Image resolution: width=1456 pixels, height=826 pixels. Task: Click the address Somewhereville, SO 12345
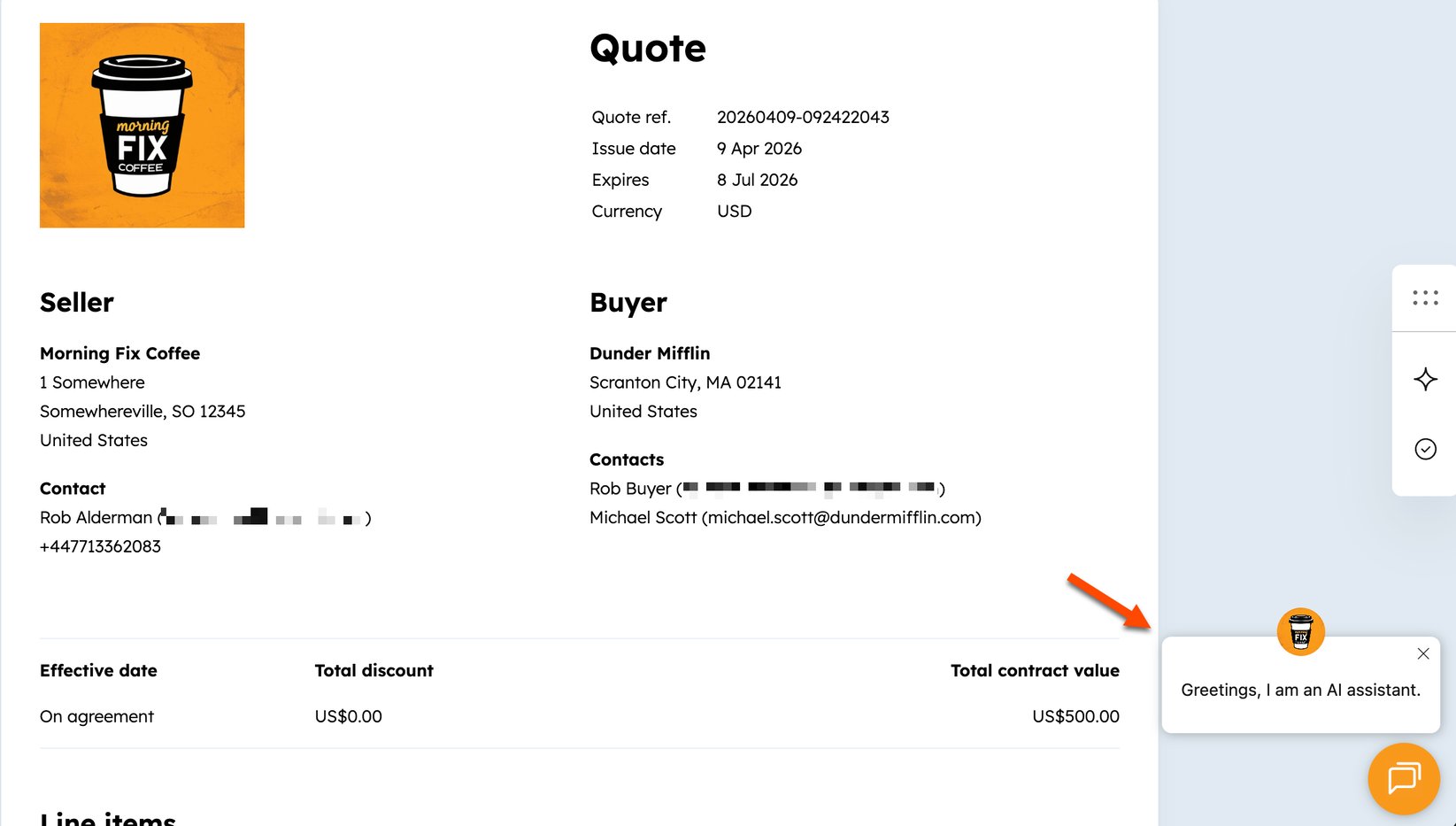143,411
